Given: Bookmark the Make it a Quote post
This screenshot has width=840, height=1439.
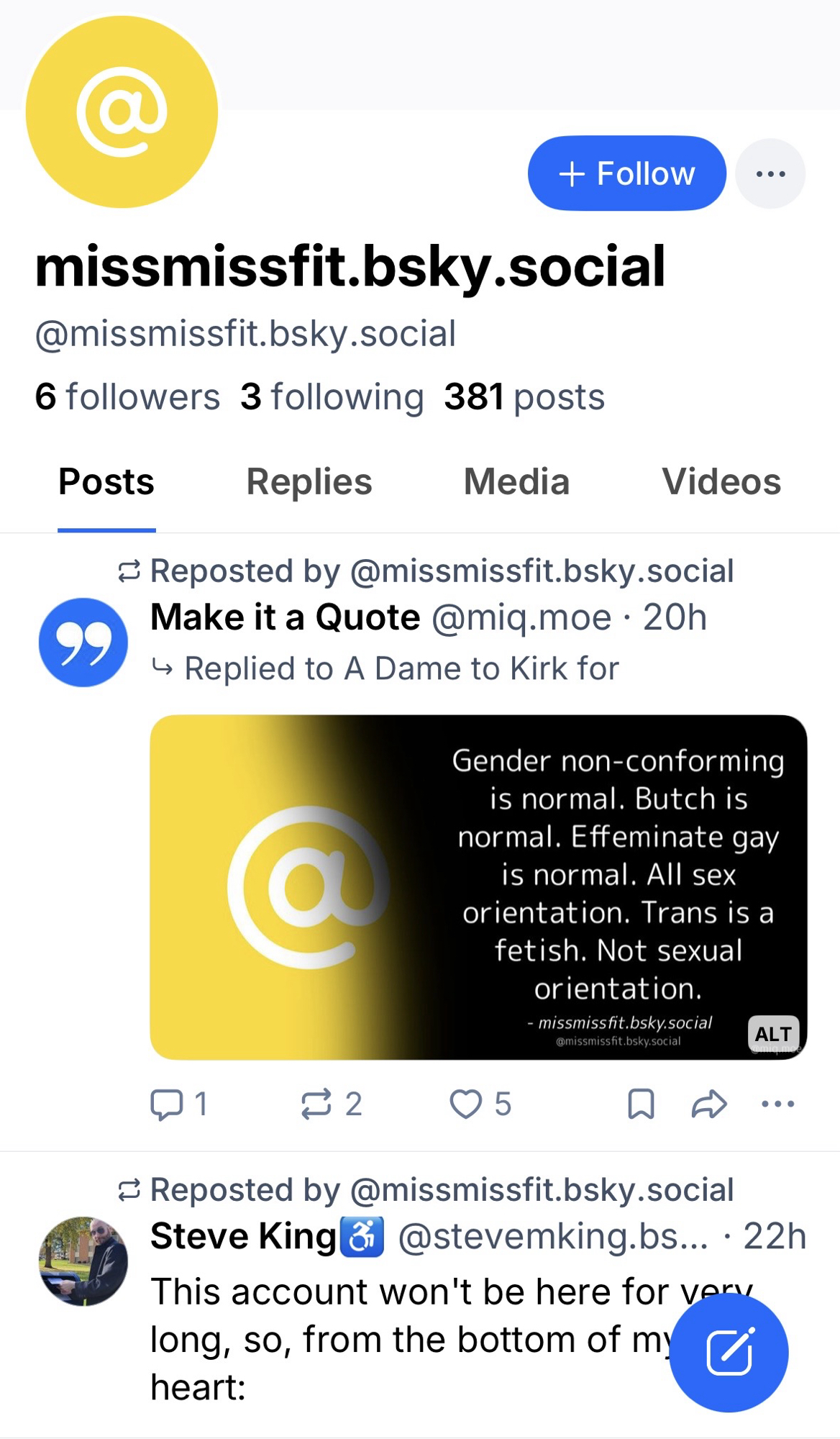Looking at the screenshot, I should tap(641, 1104).
